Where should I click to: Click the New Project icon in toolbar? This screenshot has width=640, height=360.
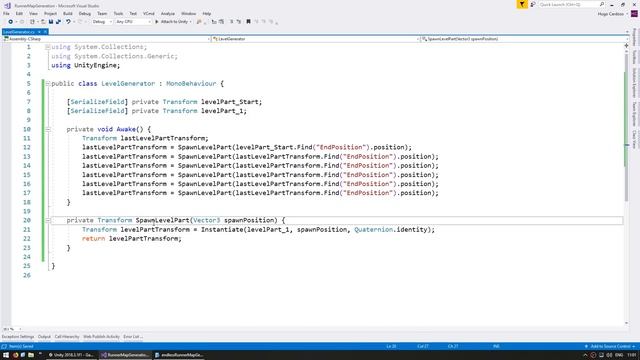coord(32,22)
